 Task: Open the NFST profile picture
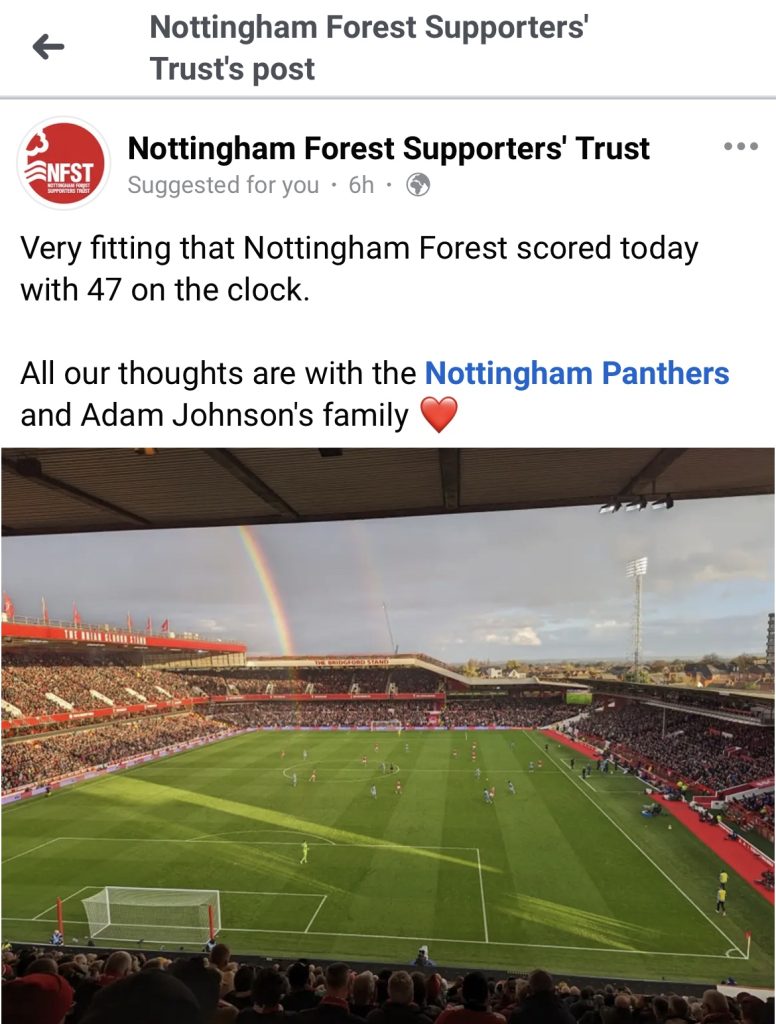pos(64,164)
